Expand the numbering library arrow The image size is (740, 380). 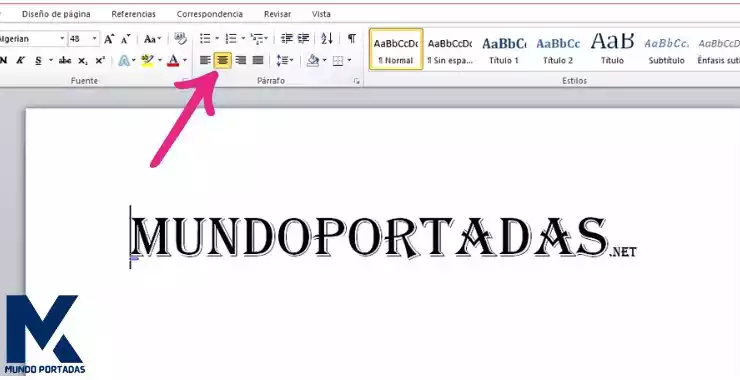[x=243, y=38]
